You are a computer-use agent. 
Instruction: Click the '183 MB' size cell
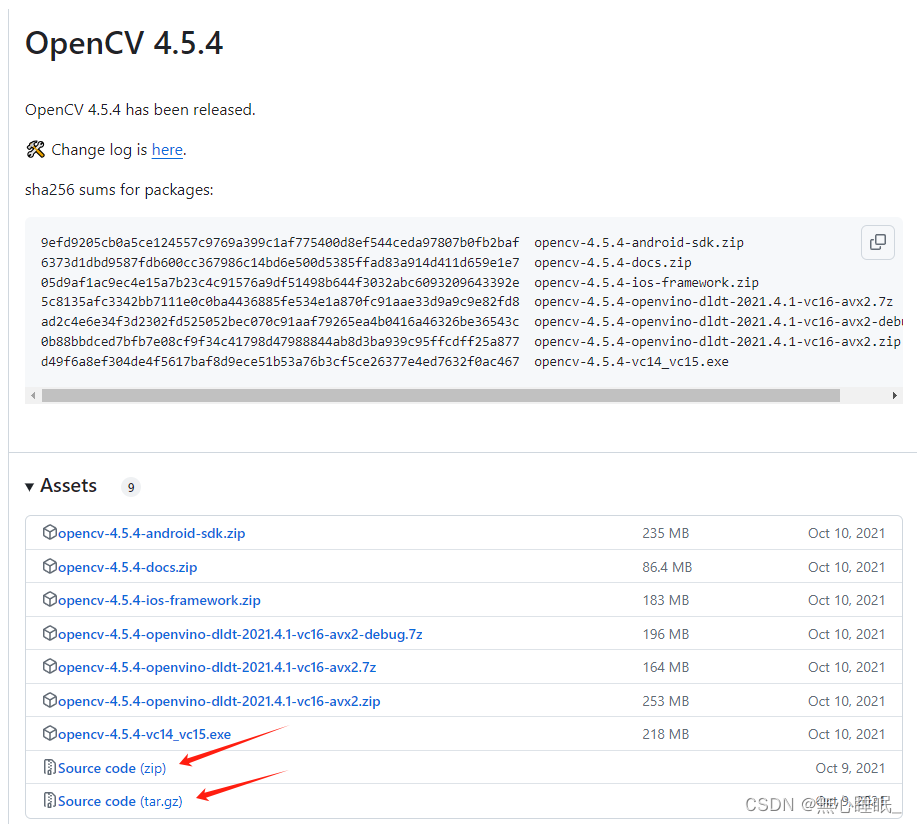666,601
